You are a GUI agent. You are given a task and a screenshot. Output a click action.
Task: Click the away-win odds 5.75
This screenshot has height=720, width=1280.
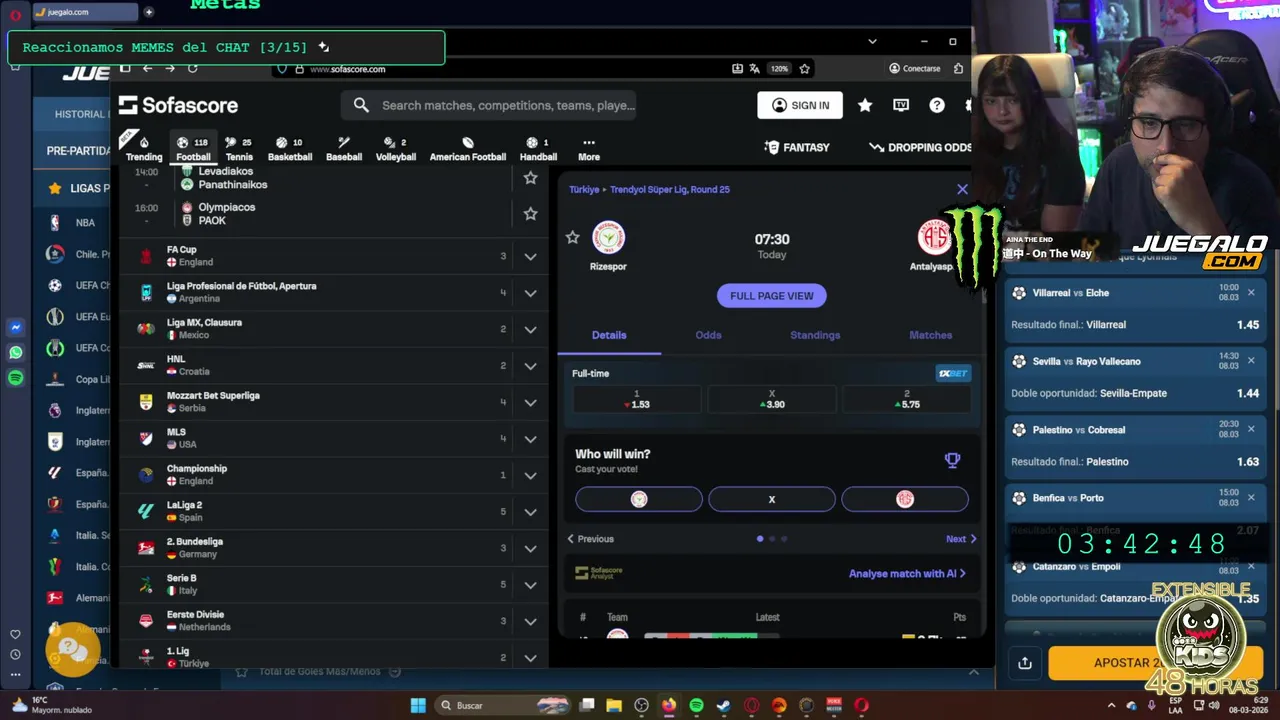906,400
